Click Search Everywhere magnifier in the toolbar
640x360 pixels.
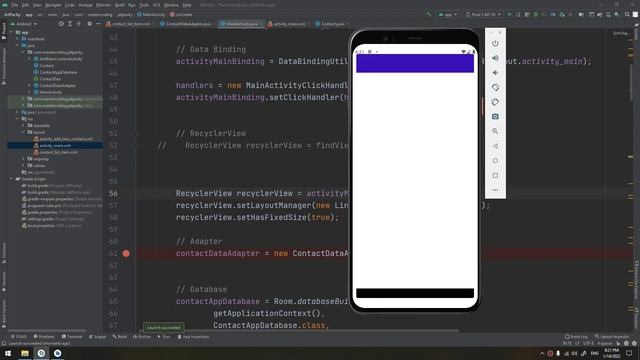click(x=627, y=14)
